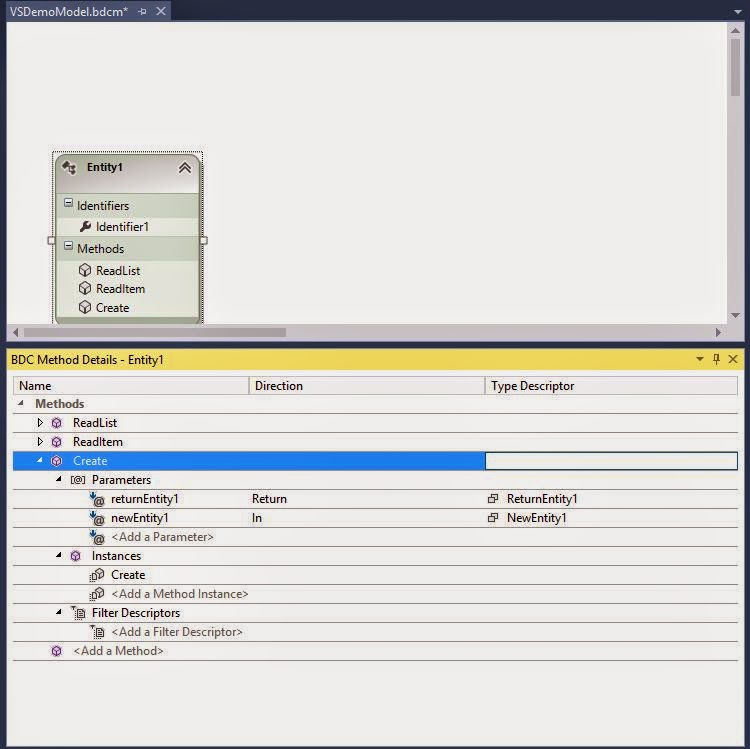Click the diagram vertical scrollbar up arrow
The width and height of the screenshot is (750, 749).
pos(736,31)
